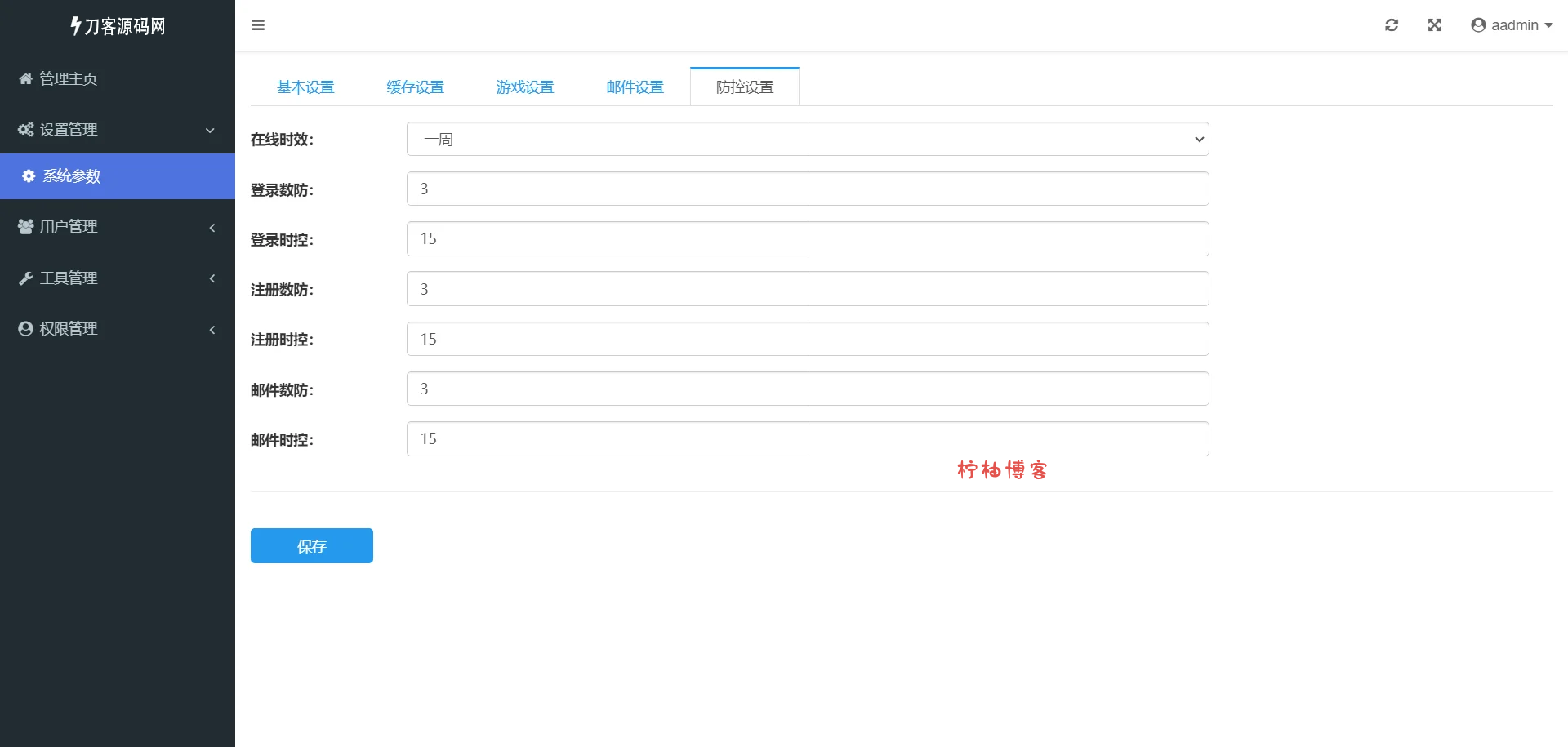Click the gears icon for 设置管理
Image resolution: width=1568 pixels, height=747 pixels.
(x=26, y=130)
